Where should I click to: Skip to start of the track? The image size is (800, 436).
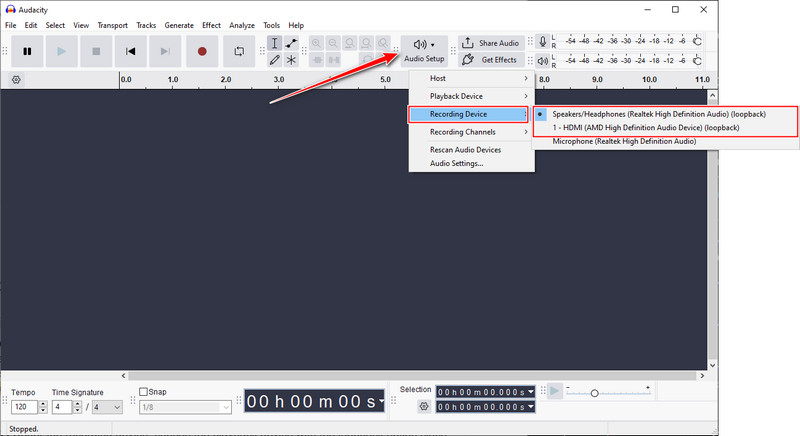click(x=131, y=51)
